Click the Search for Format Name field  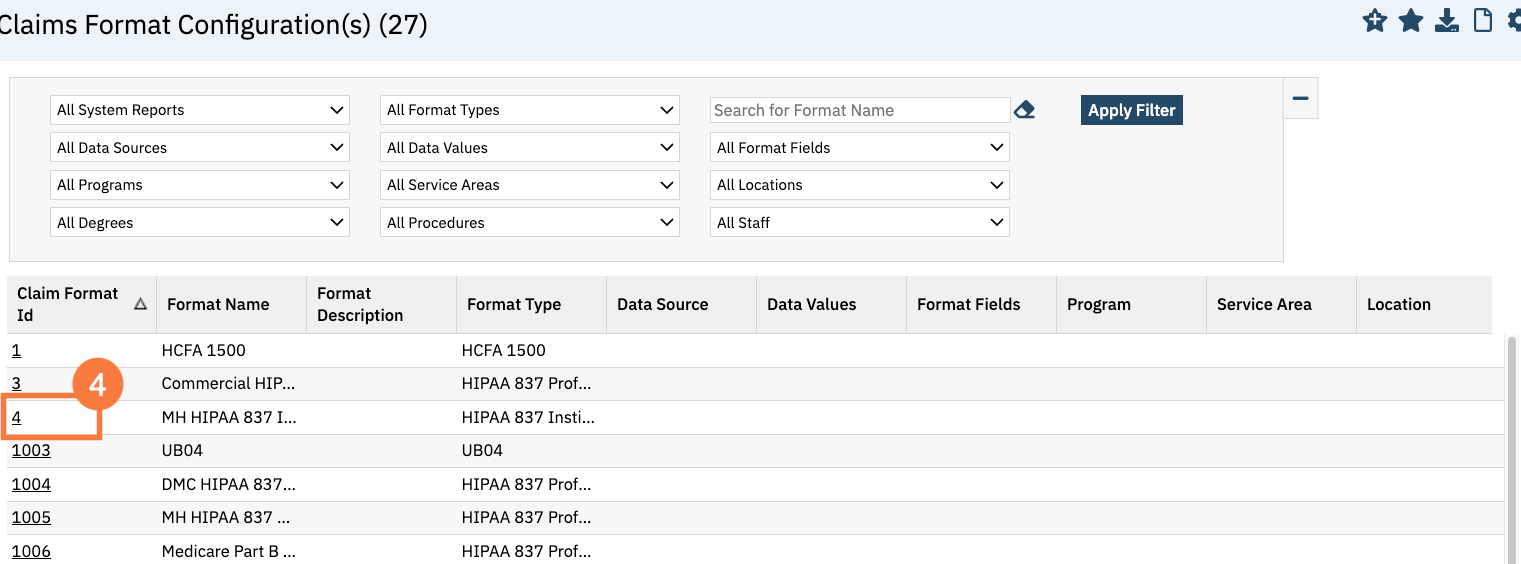point(860,110)
